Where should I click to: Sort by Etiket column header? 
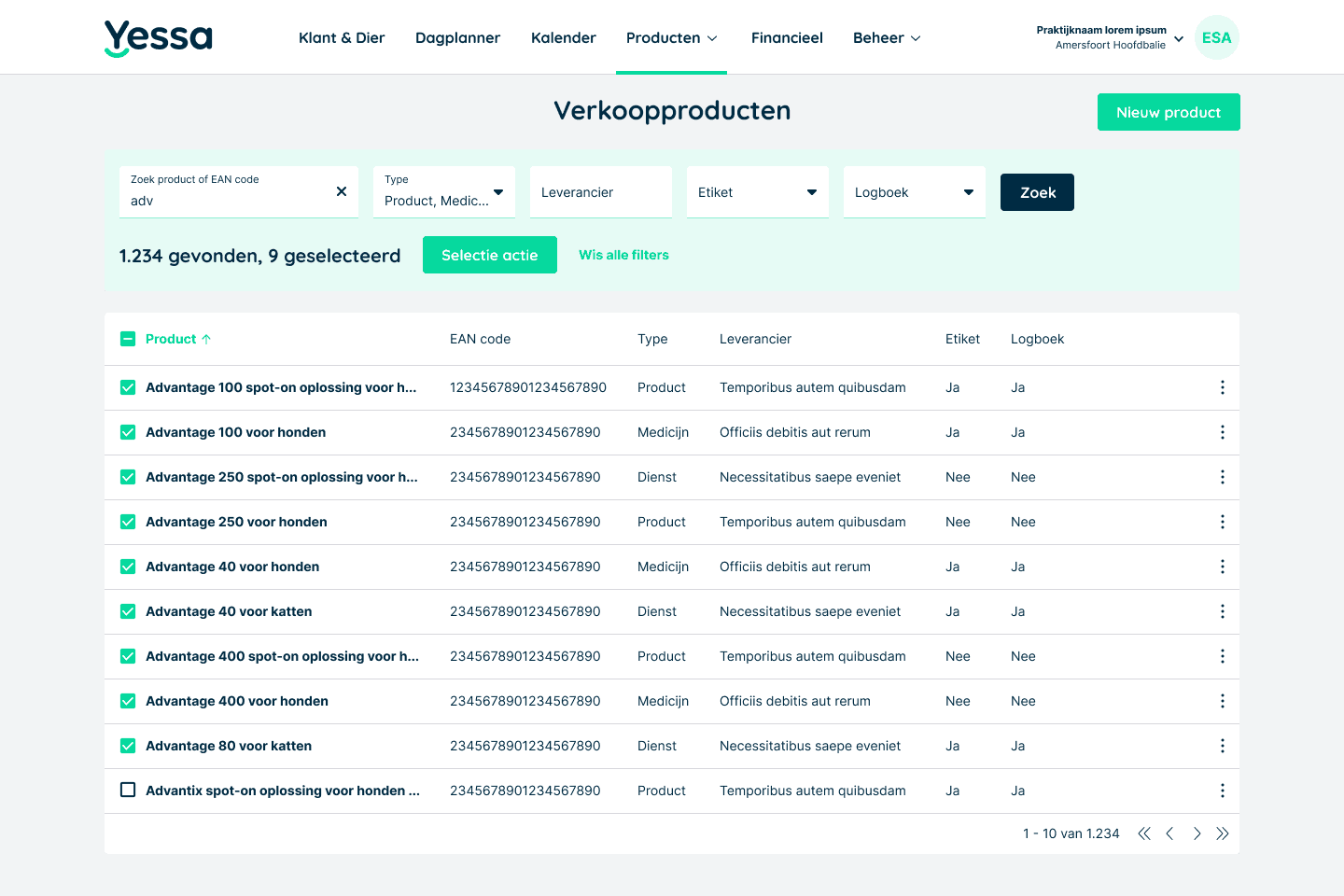coord(962,339)
